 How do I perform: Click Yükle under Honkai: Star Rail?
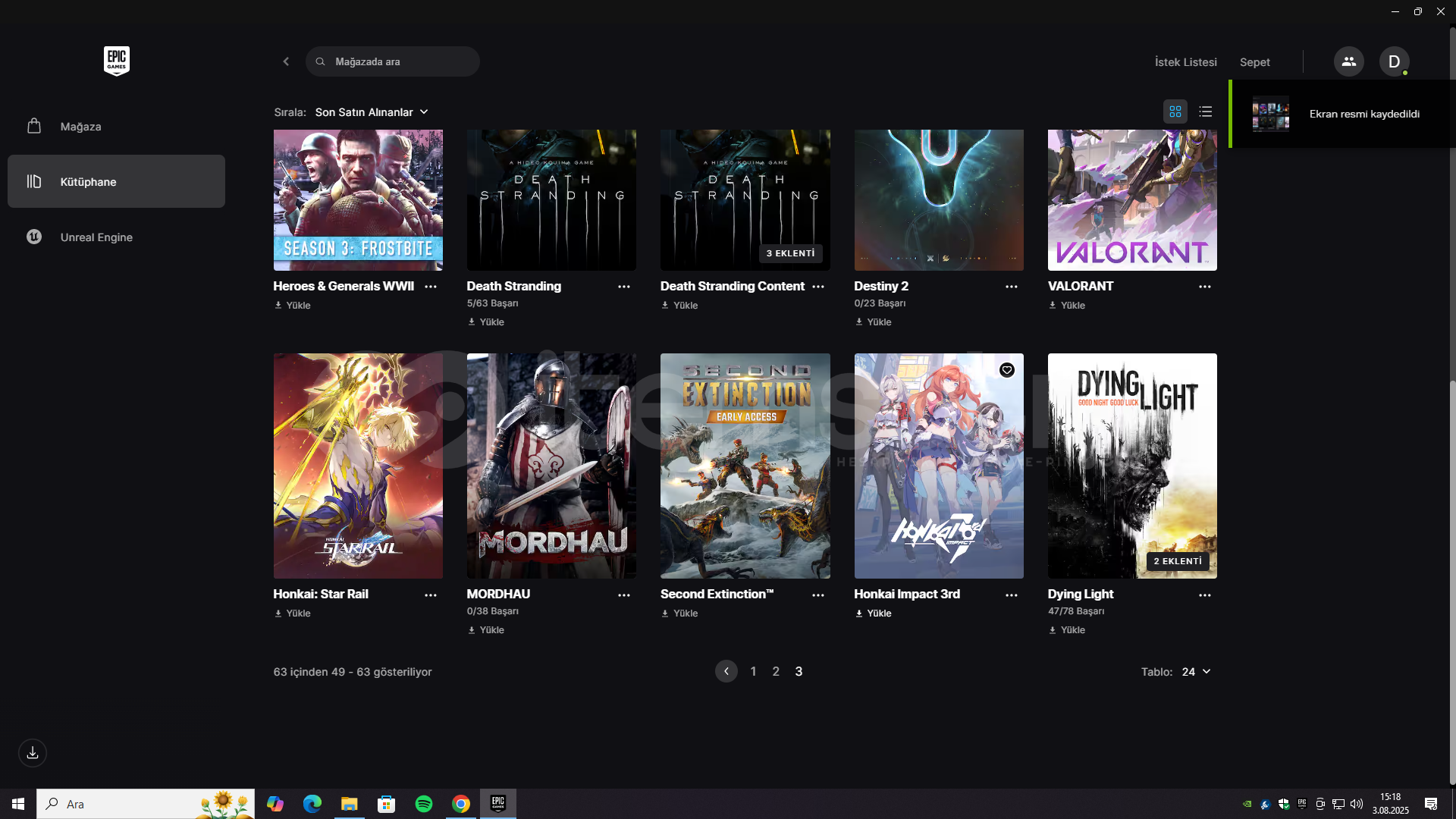click(293, 613)
